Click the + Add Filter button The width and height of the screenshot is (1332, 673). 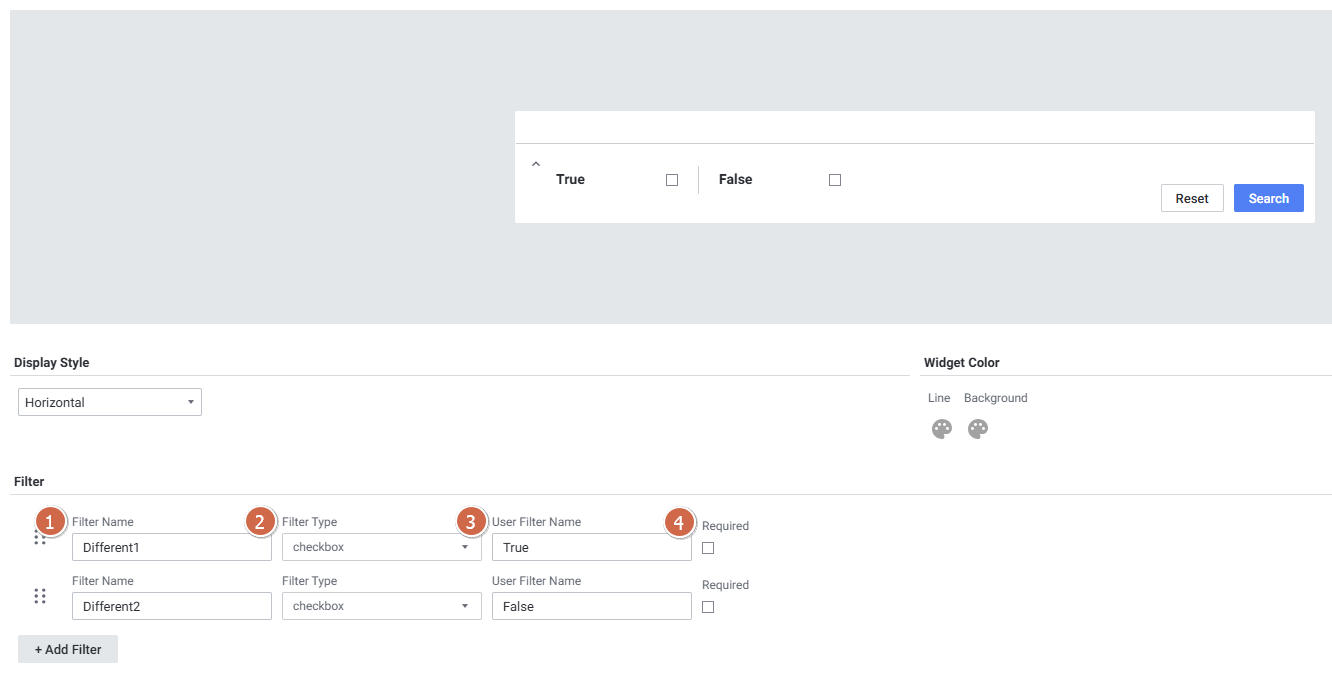click(68, 649)
